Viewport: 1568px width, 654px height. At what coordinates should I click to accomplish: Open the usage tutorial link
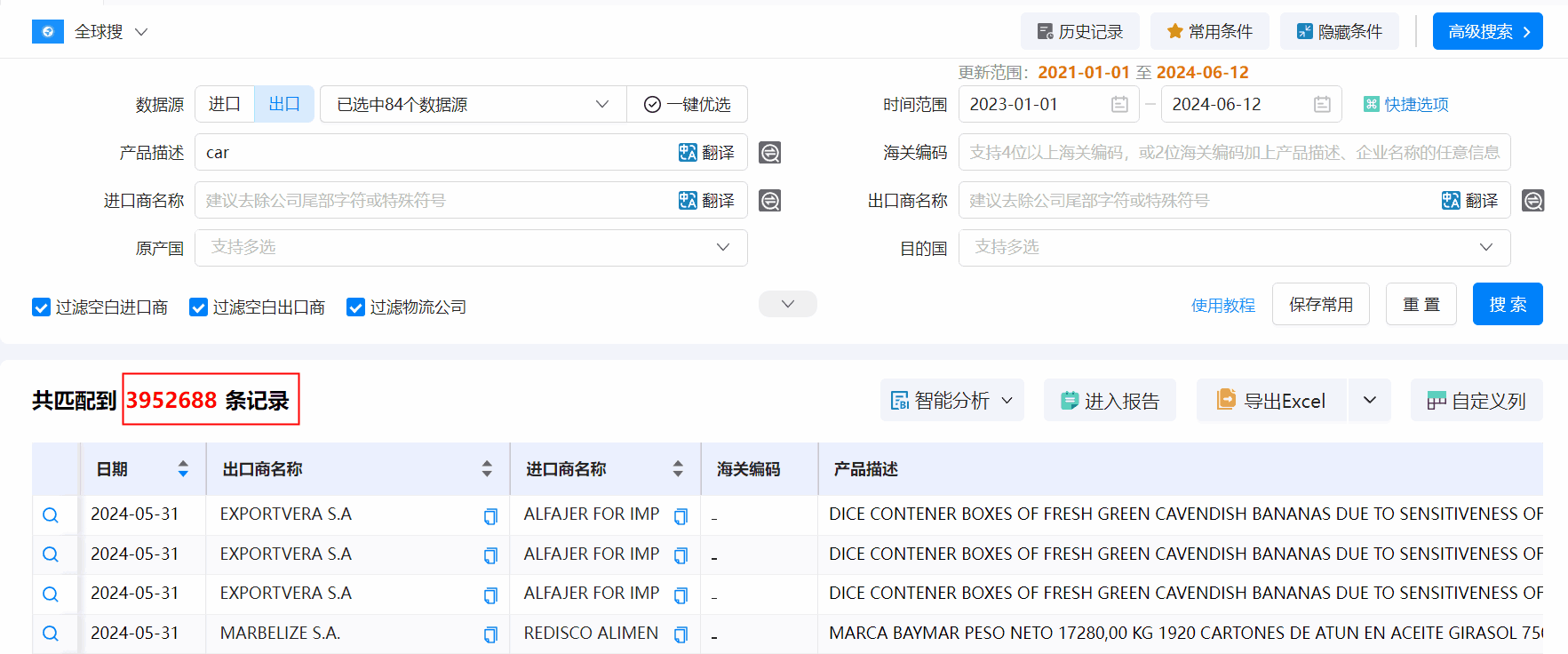[1222, 306]
